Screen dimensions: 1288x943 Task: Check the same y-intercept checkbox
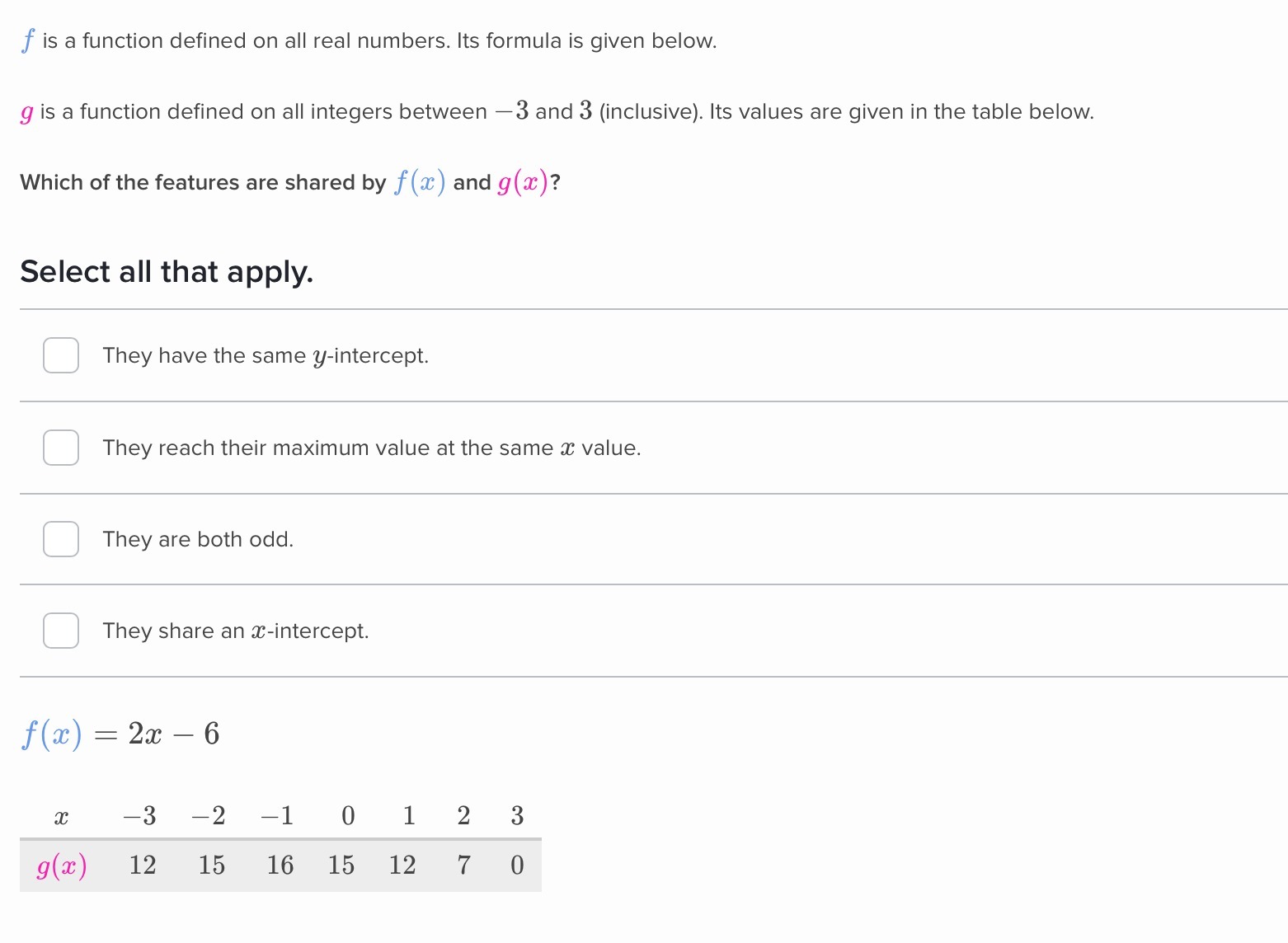pyautogui.click(x=61, y=355)
